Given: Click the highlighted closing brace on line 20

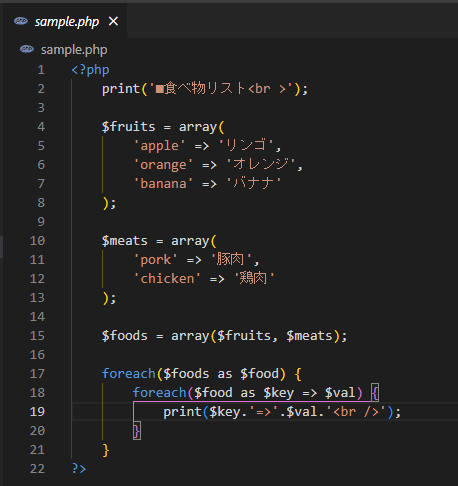Looking at the screenshot, I should [137, 431].
